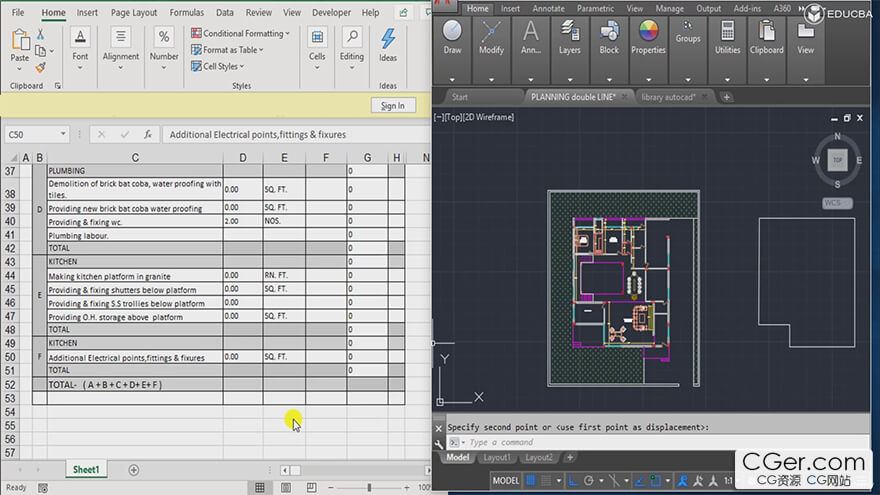Toggle polar tracking in AutoCAD
This screenshot has width=880, height=495.
[588, 480]
